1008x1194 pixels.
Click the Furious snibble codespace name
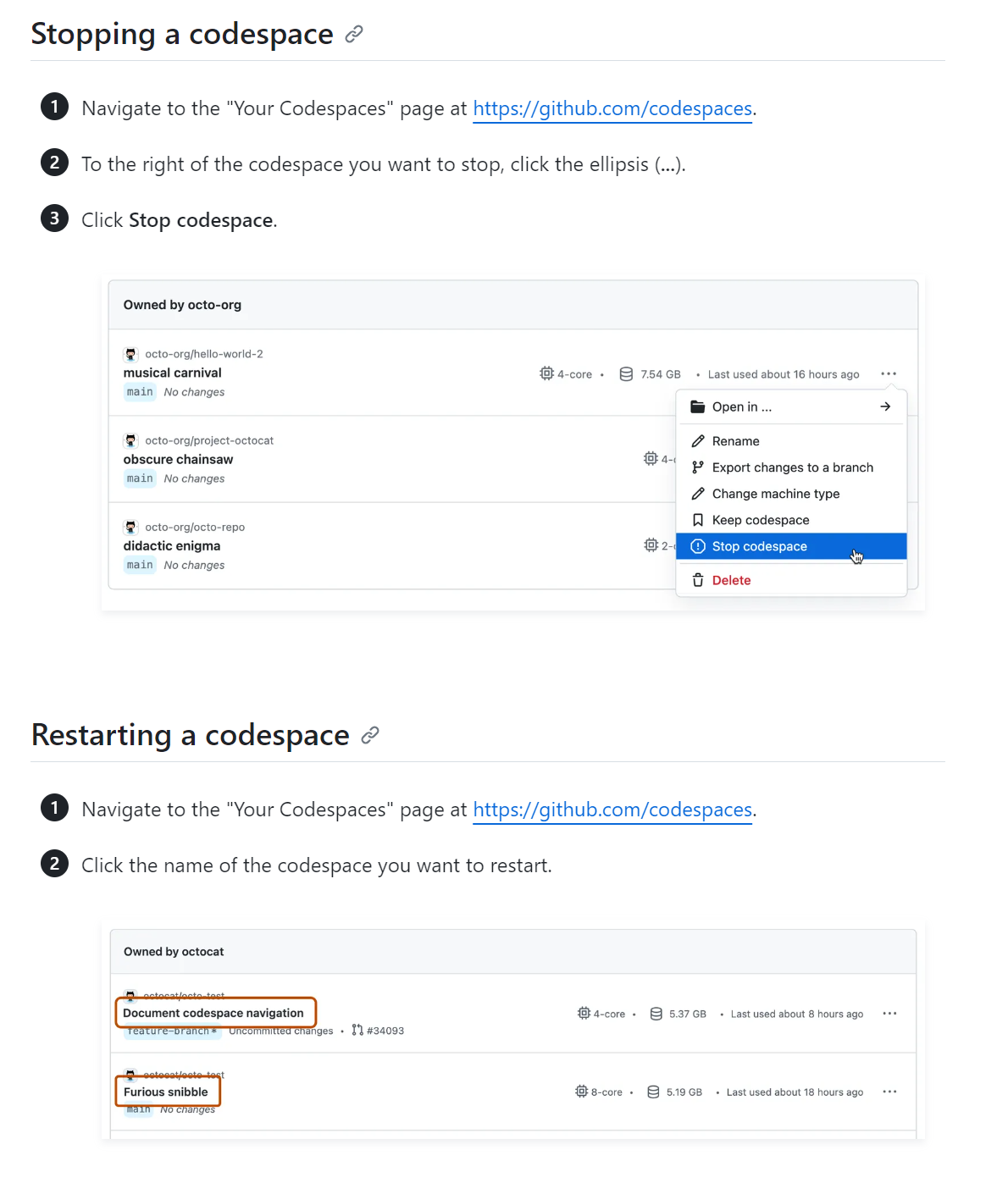[166, 1092]
